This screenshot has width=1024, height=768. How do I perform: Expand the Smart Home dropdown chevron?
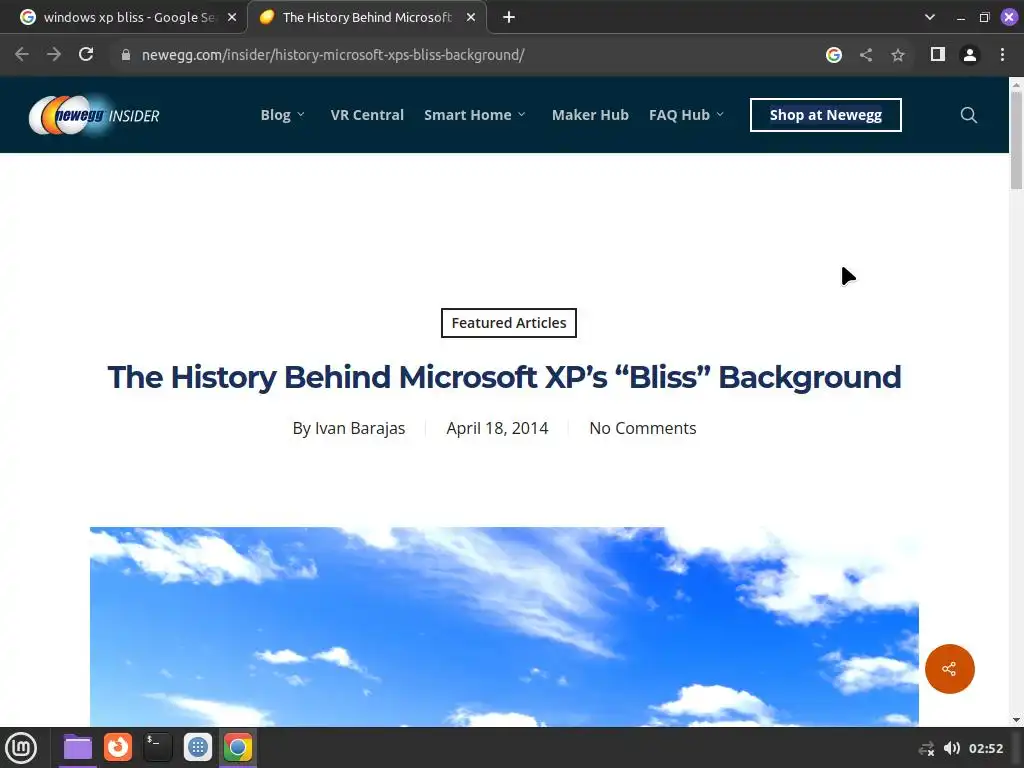coord(521,115)
